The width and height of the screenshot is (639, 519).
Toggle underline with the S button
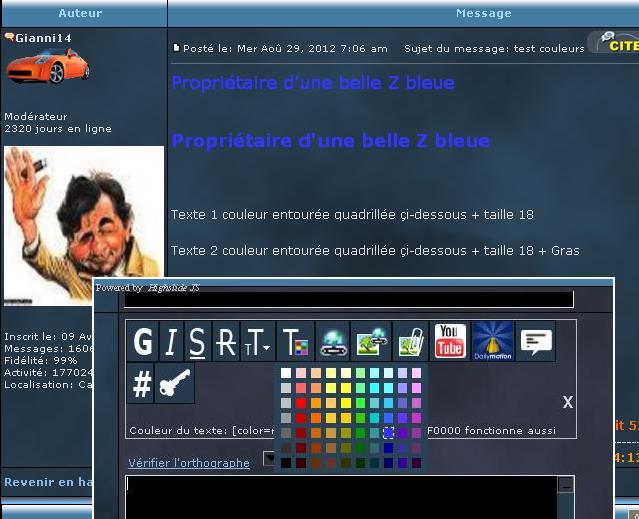point(198,342)
